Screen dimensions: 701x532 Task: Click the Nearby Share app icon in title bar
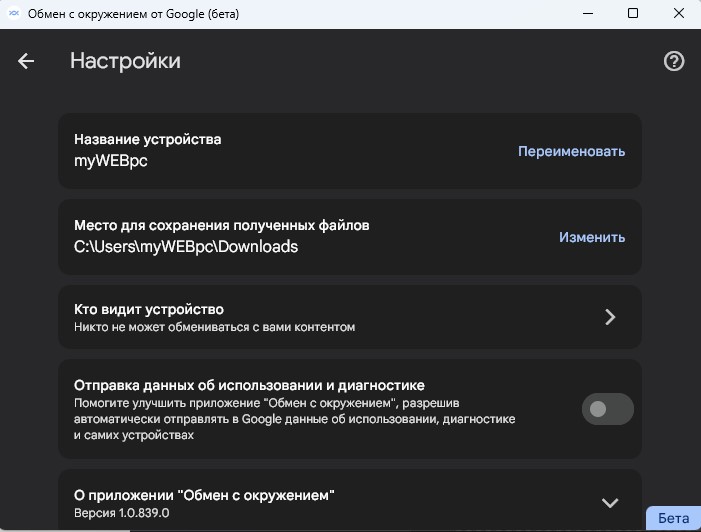tap(14, 13)
